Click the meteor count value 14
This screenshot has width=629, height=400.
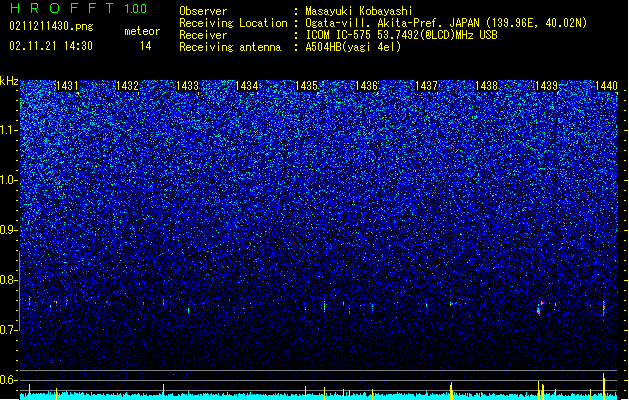(146, 46)
